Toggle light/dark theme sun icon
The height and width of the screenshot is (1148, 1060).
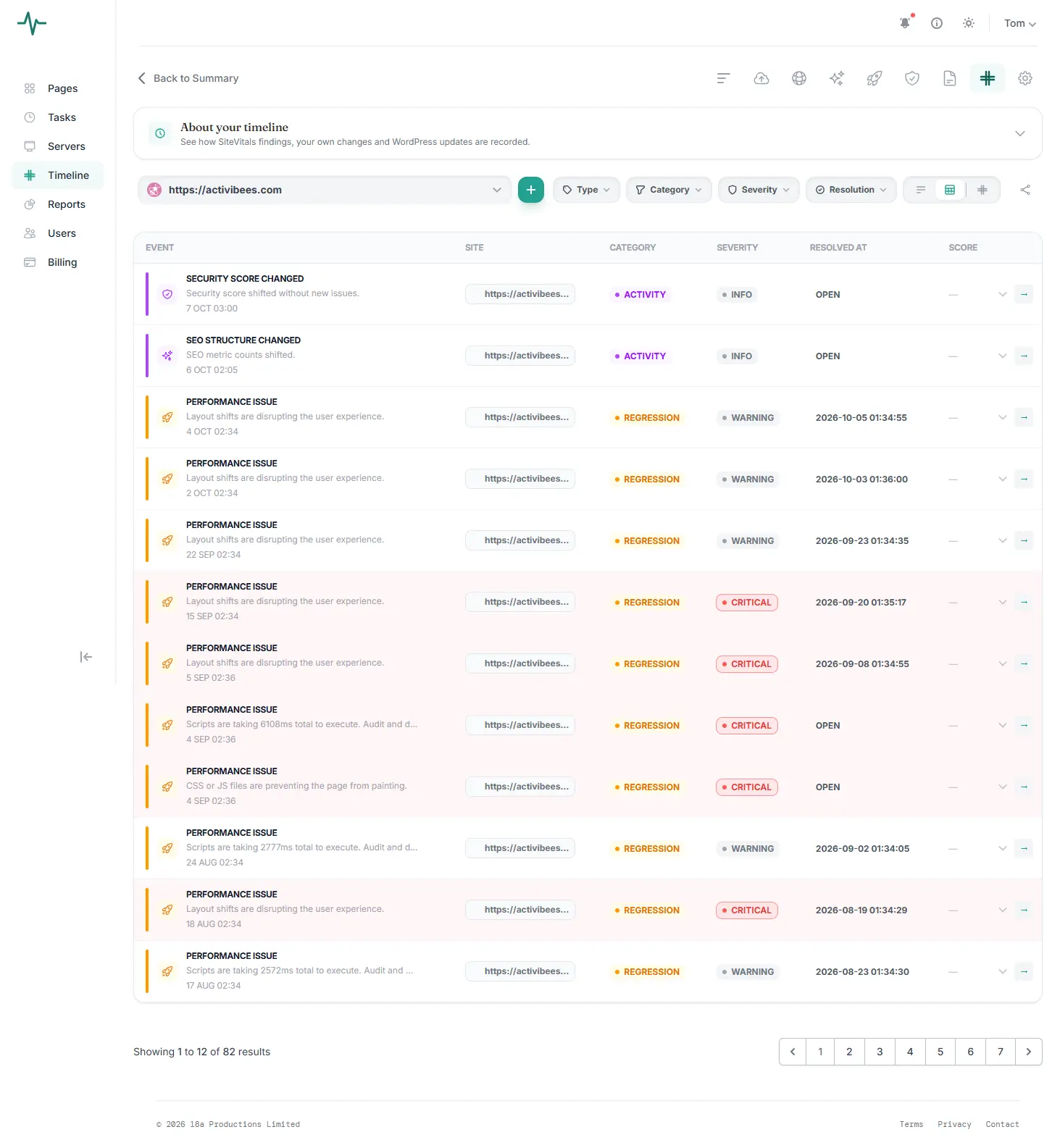pos(969,23)
